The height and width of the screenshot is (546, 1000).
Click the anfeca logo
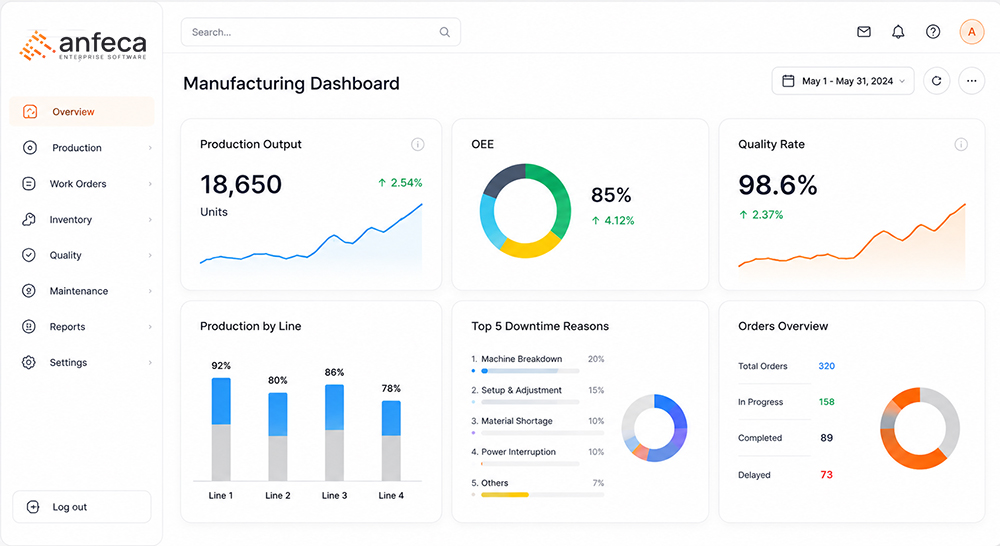(x=83, y=45)
